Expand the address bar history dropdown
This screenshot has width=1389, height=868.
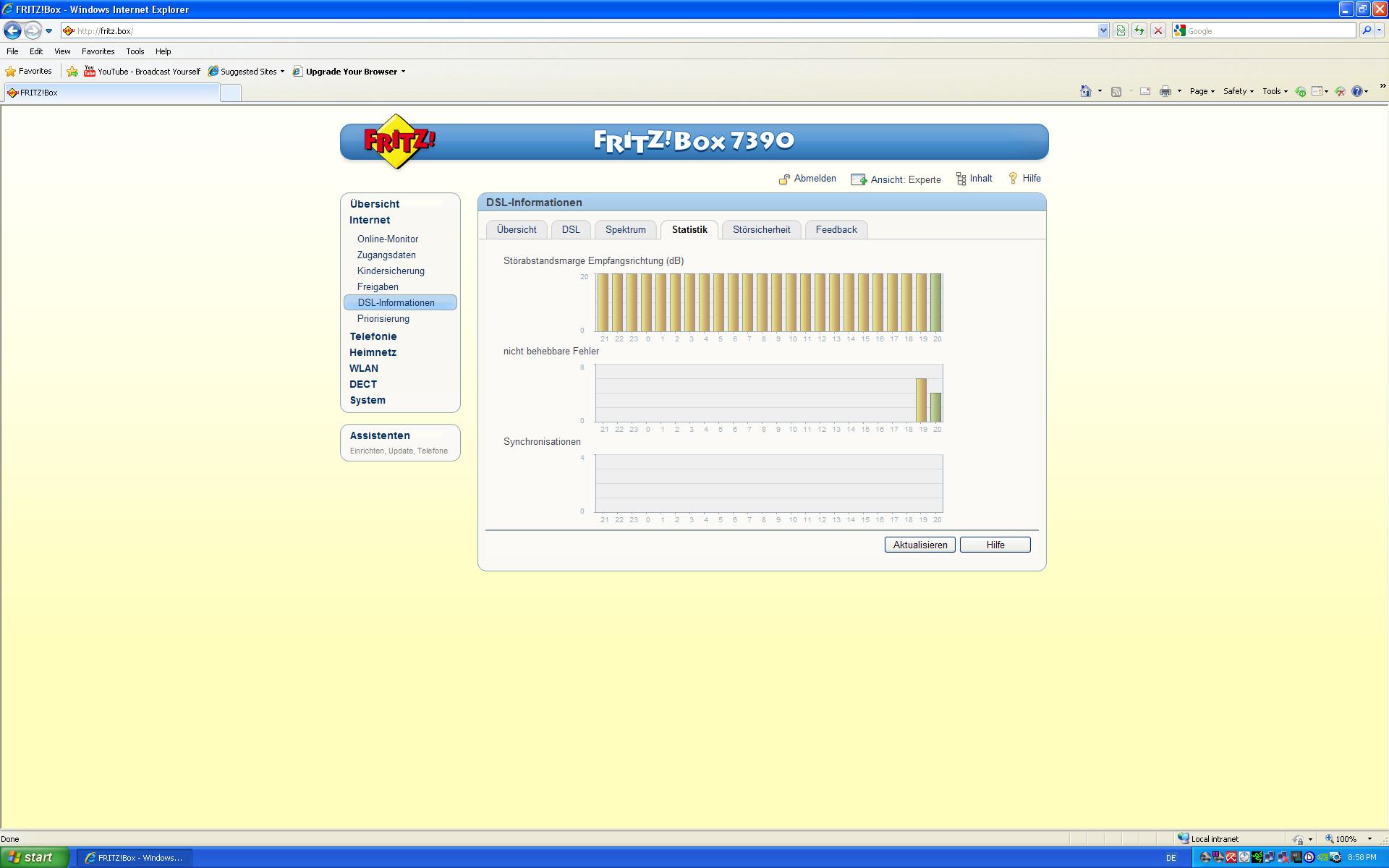pos(1103,30)
